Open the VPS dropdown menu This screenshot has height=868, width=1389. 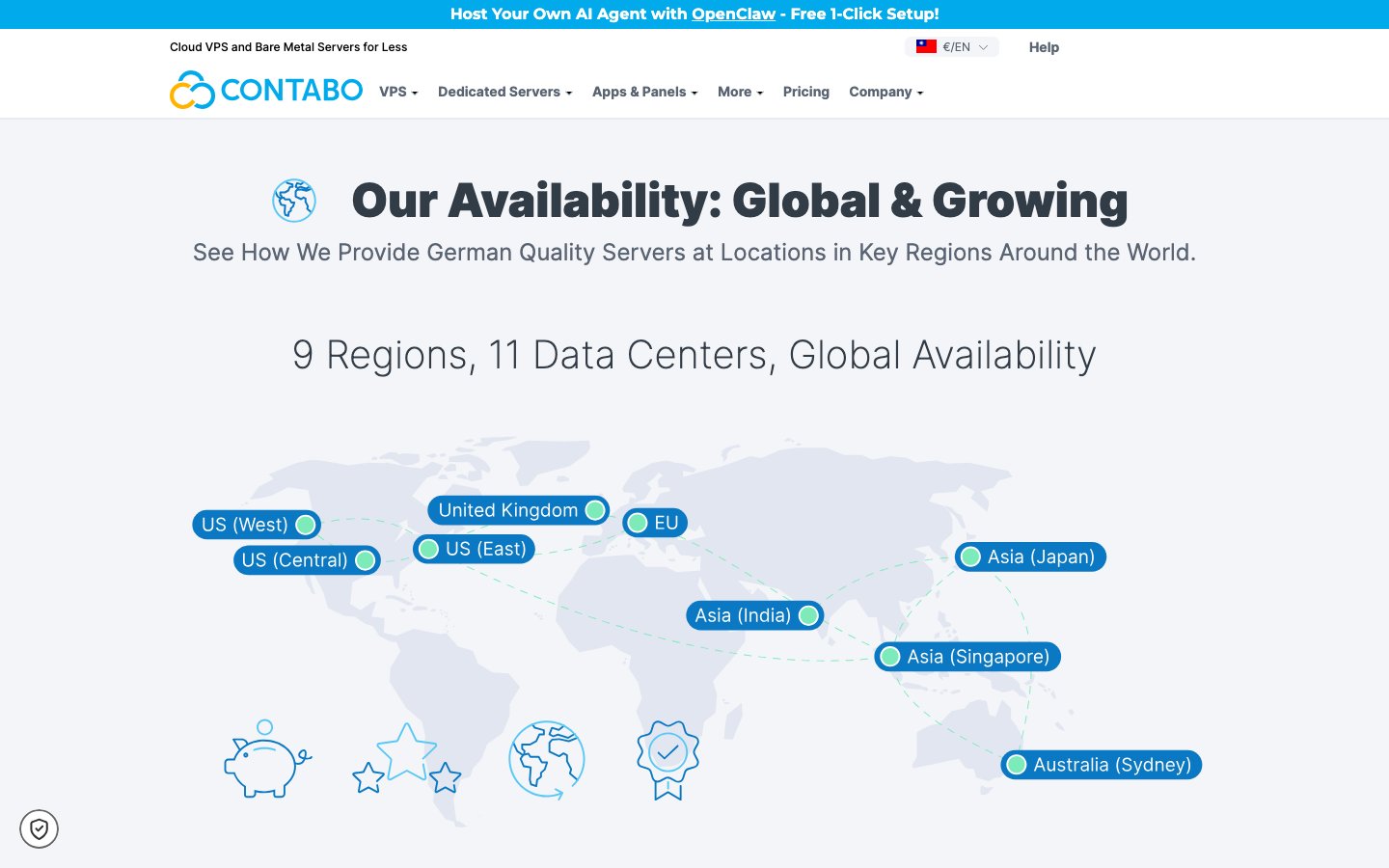coord(398,92)
